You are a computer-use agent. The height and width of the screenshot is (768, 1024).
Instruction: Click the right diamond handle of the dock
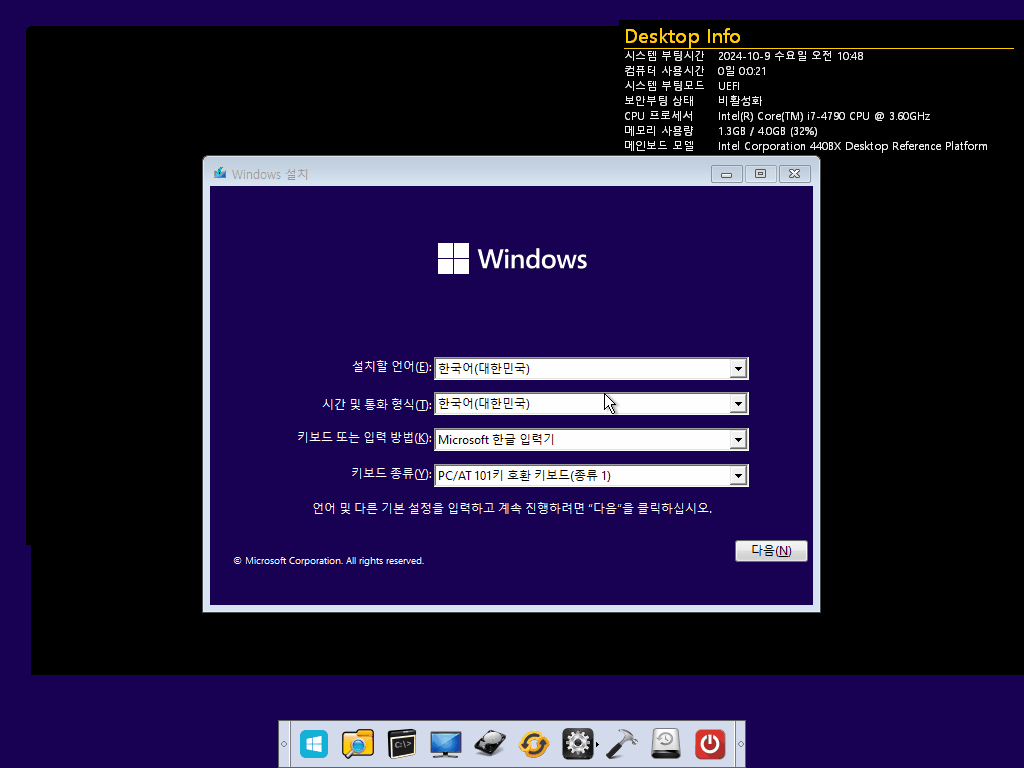[741, 744]
